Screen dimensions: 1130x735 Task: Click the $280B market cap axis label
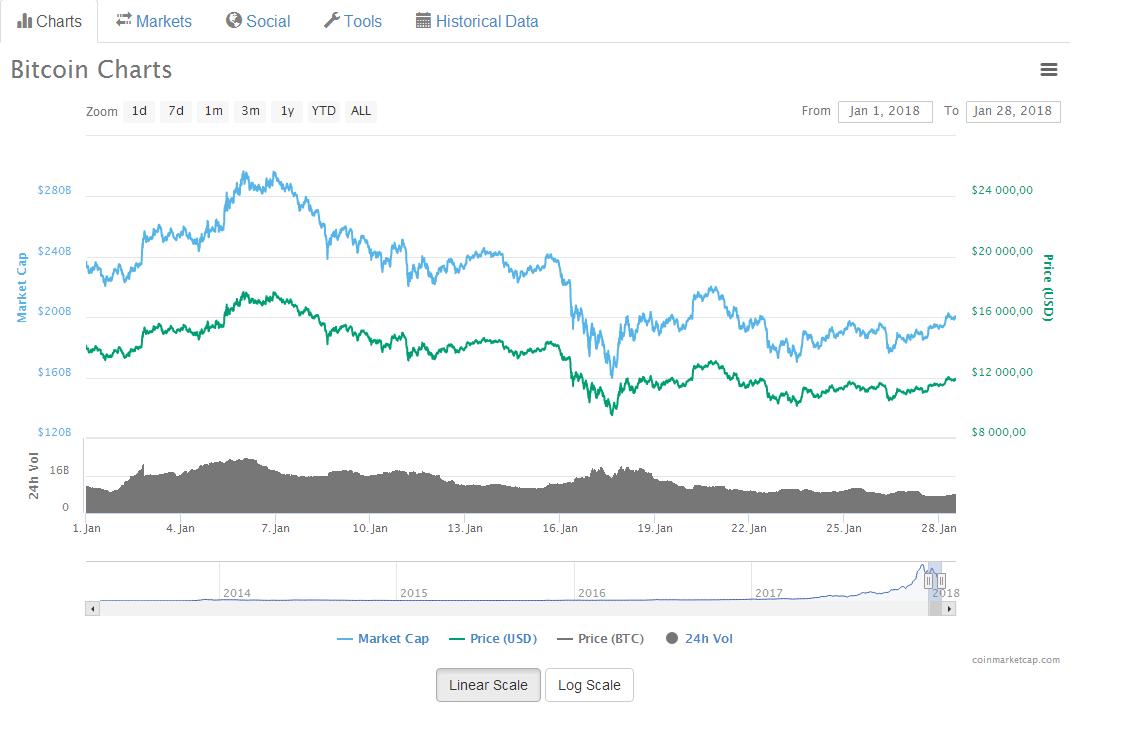[55, 190]
